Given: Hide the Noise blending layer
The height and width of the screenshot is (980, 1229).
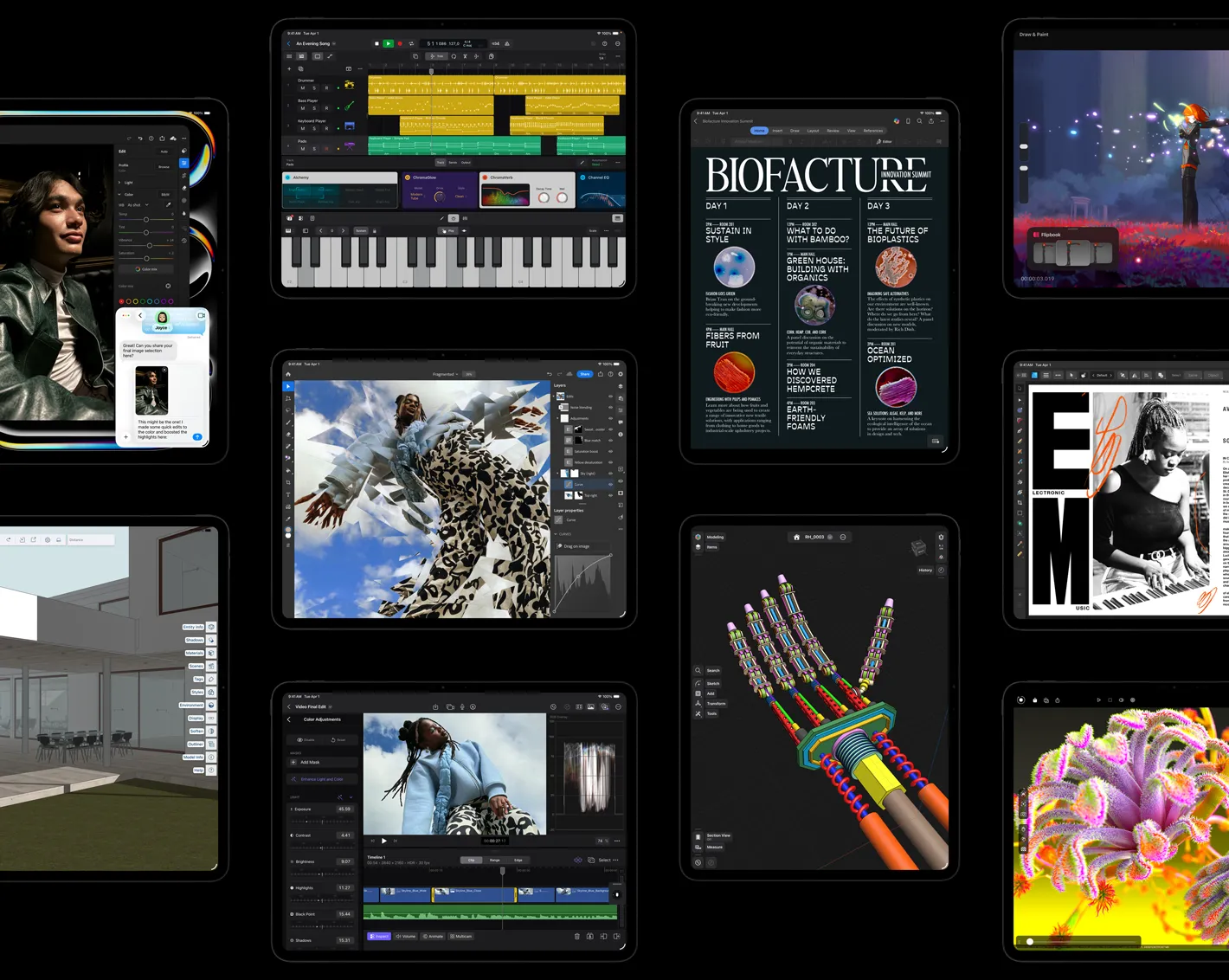Looking at the screenshot, I should tap(610, 408).
